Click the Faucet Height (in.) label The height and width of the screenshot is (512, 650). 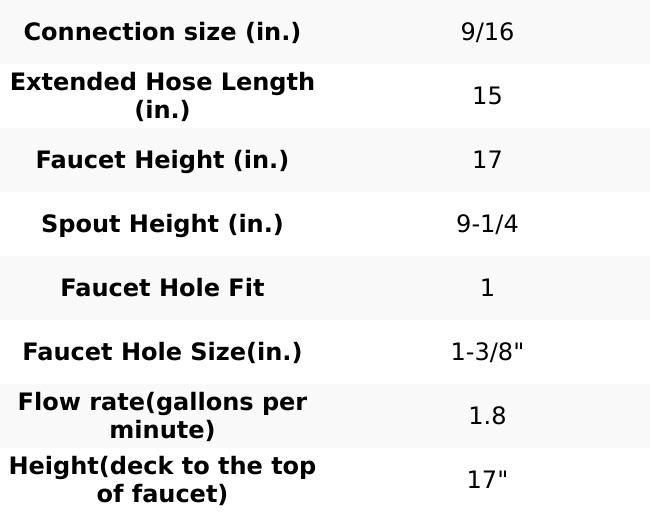(162, 160)
